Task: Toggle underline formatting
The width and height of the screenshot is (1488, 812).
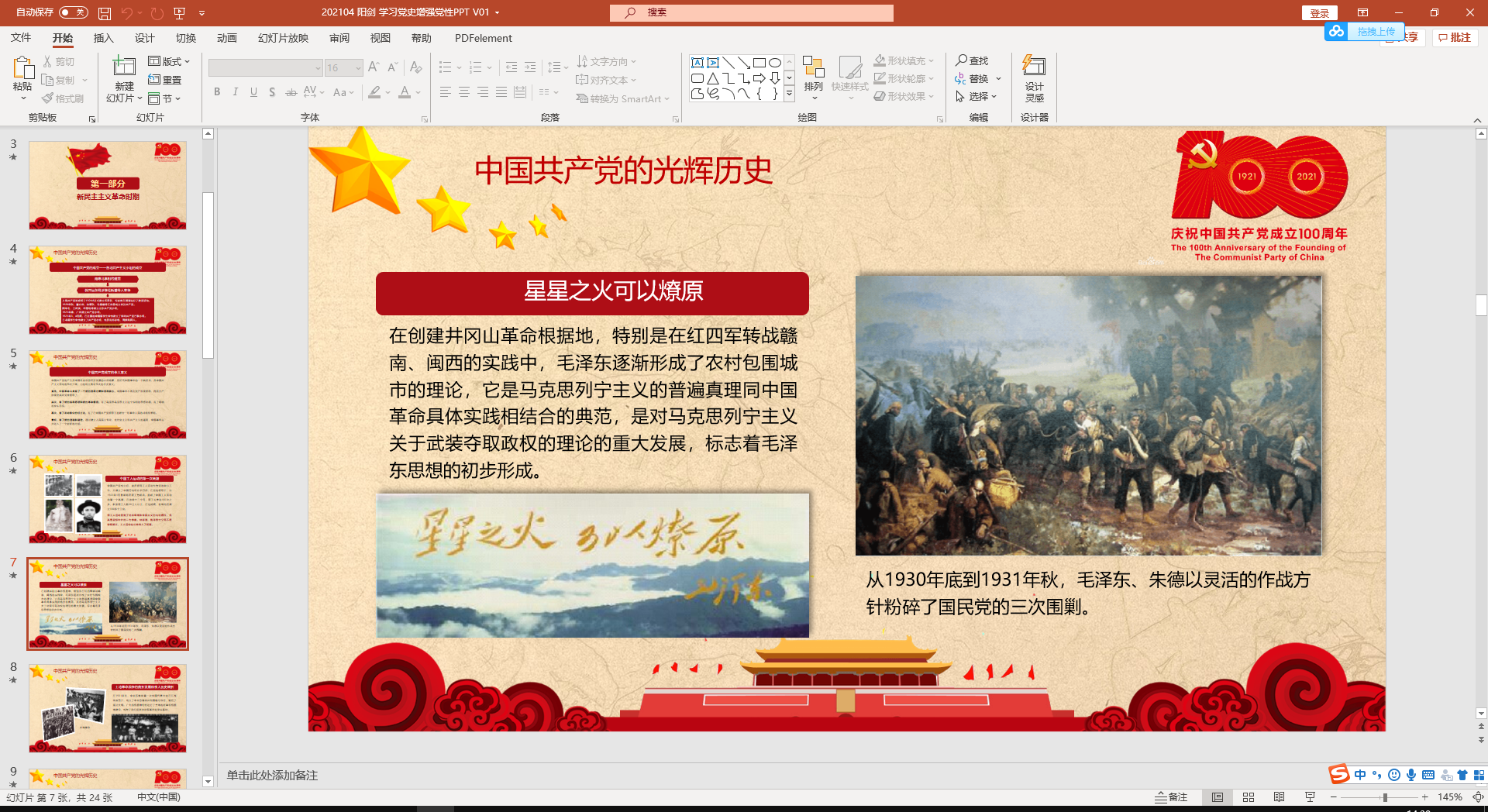Action: pyautogui.click(x=253, y=92)
